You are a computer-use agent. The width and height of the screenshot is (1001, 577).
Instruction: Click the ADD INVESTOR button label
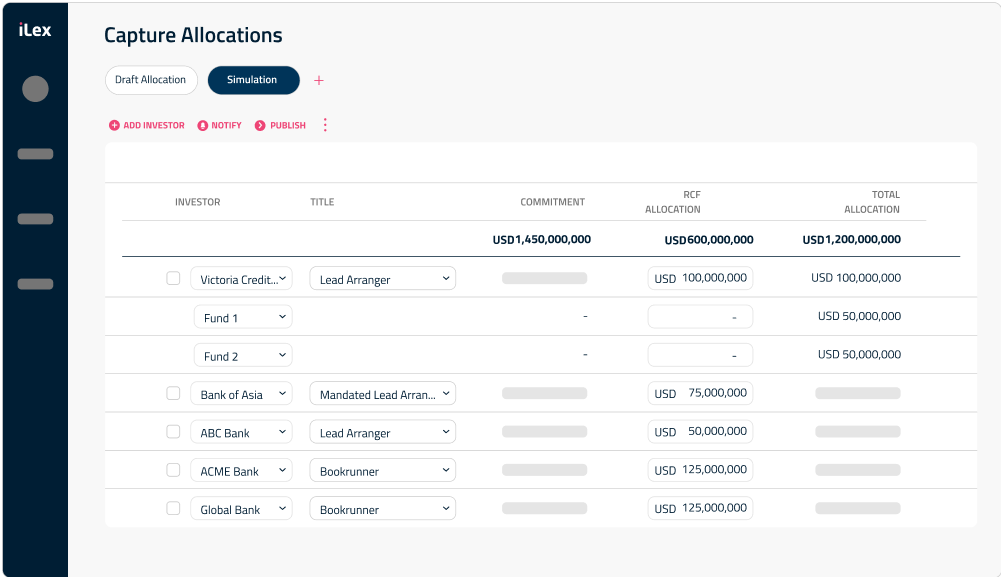click(154, 126)
